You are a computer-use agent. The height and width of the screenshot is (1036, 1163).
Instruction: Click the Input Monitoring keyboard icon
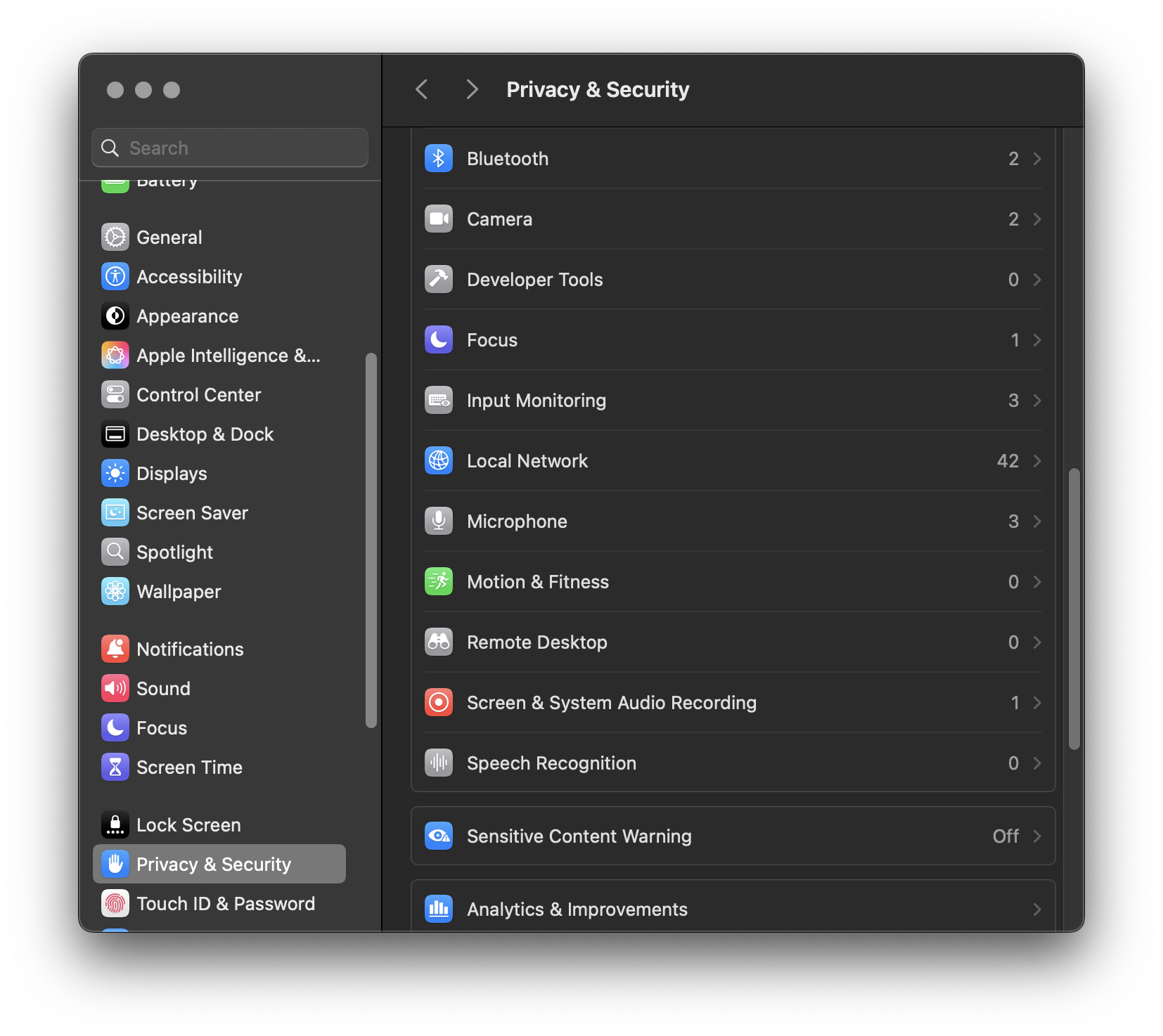[439, 401]
